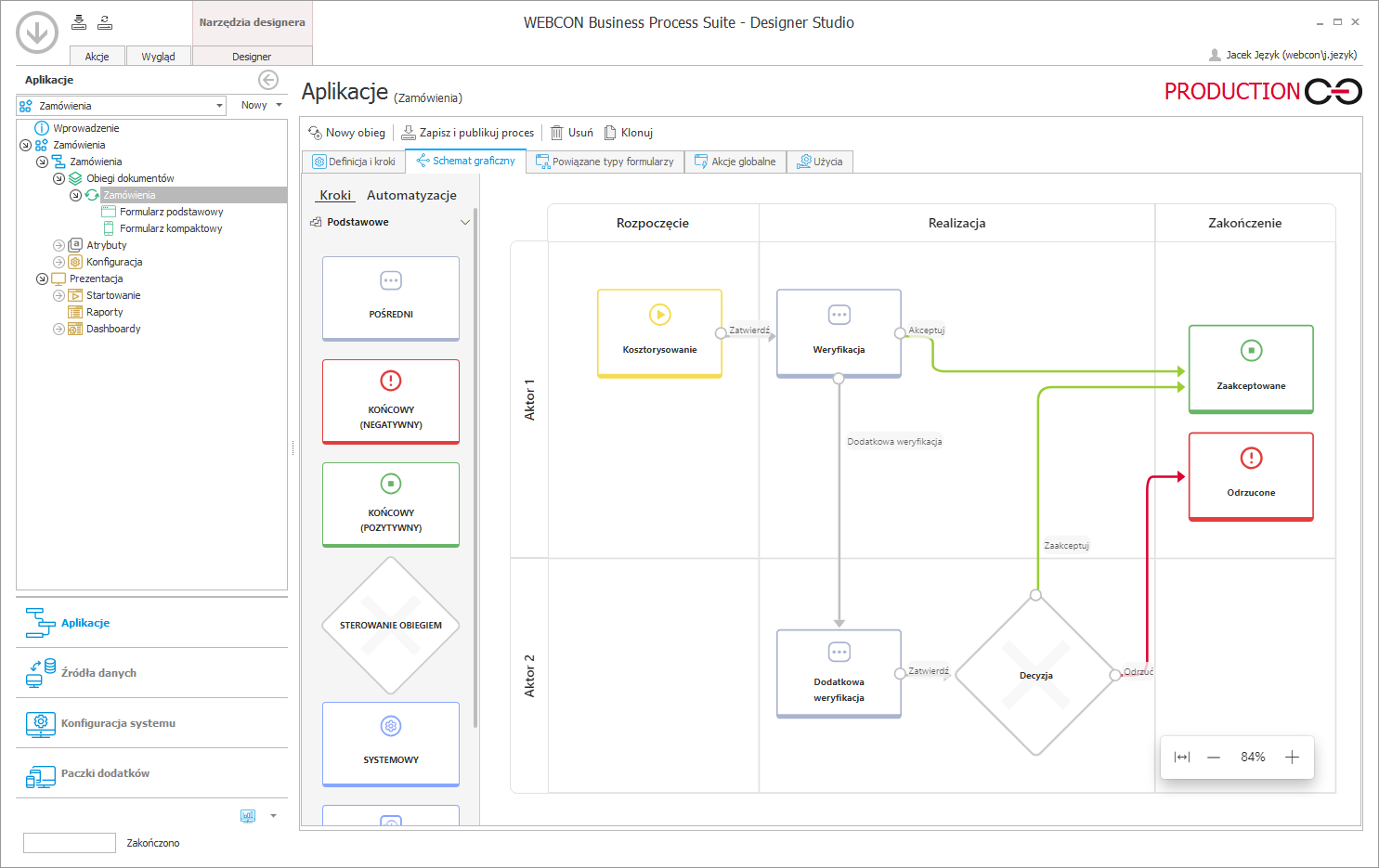Select the Zaakceptowane final step
Screen dimensions: 1379x868
(1251, 369)
